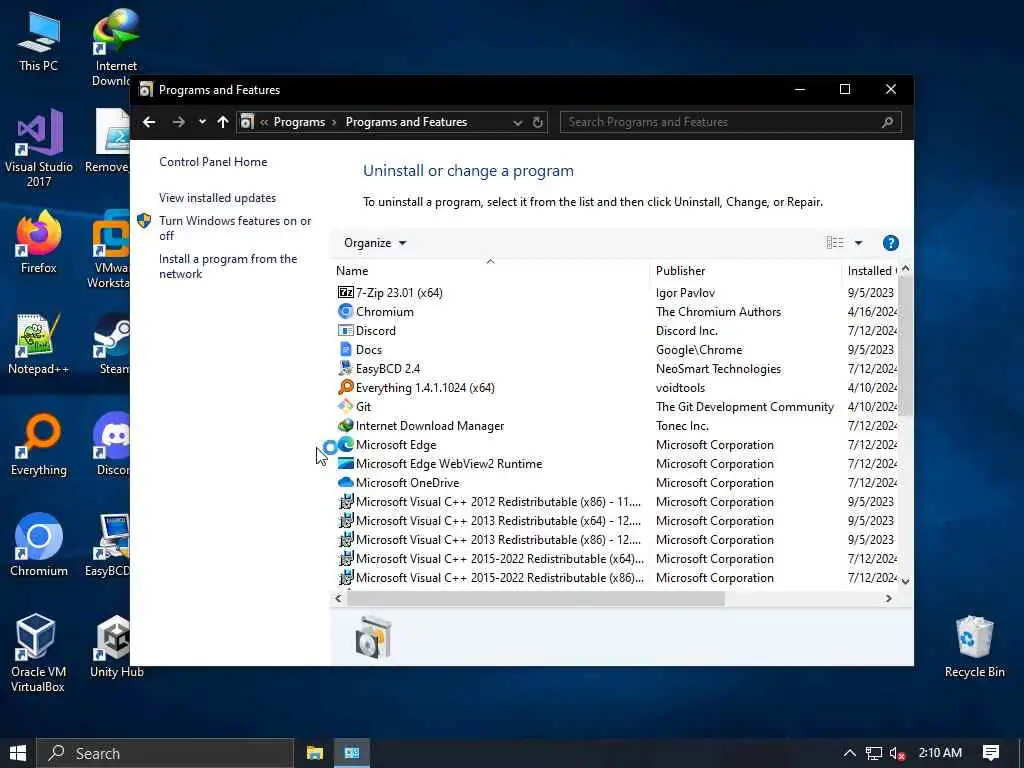Click the search magnifier icon in Programs window

point(887,122)
